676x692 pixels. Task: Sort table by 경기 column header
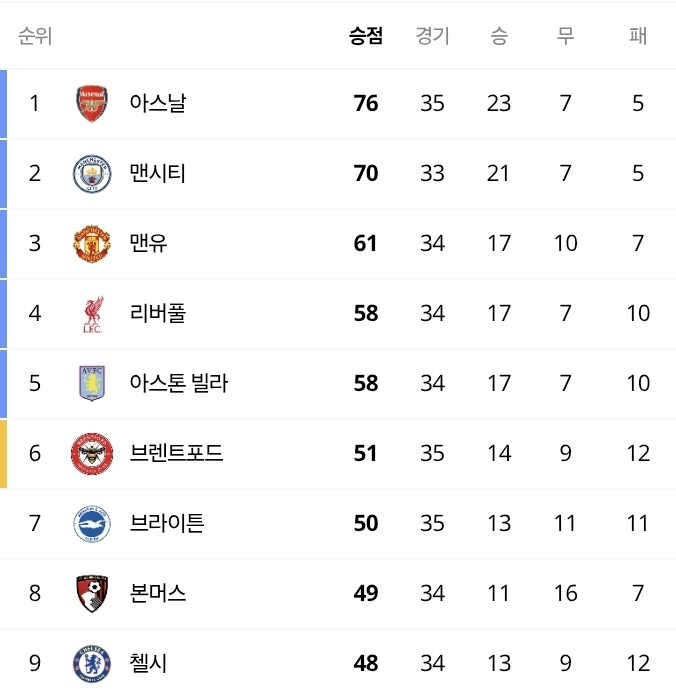coord(432,36)
